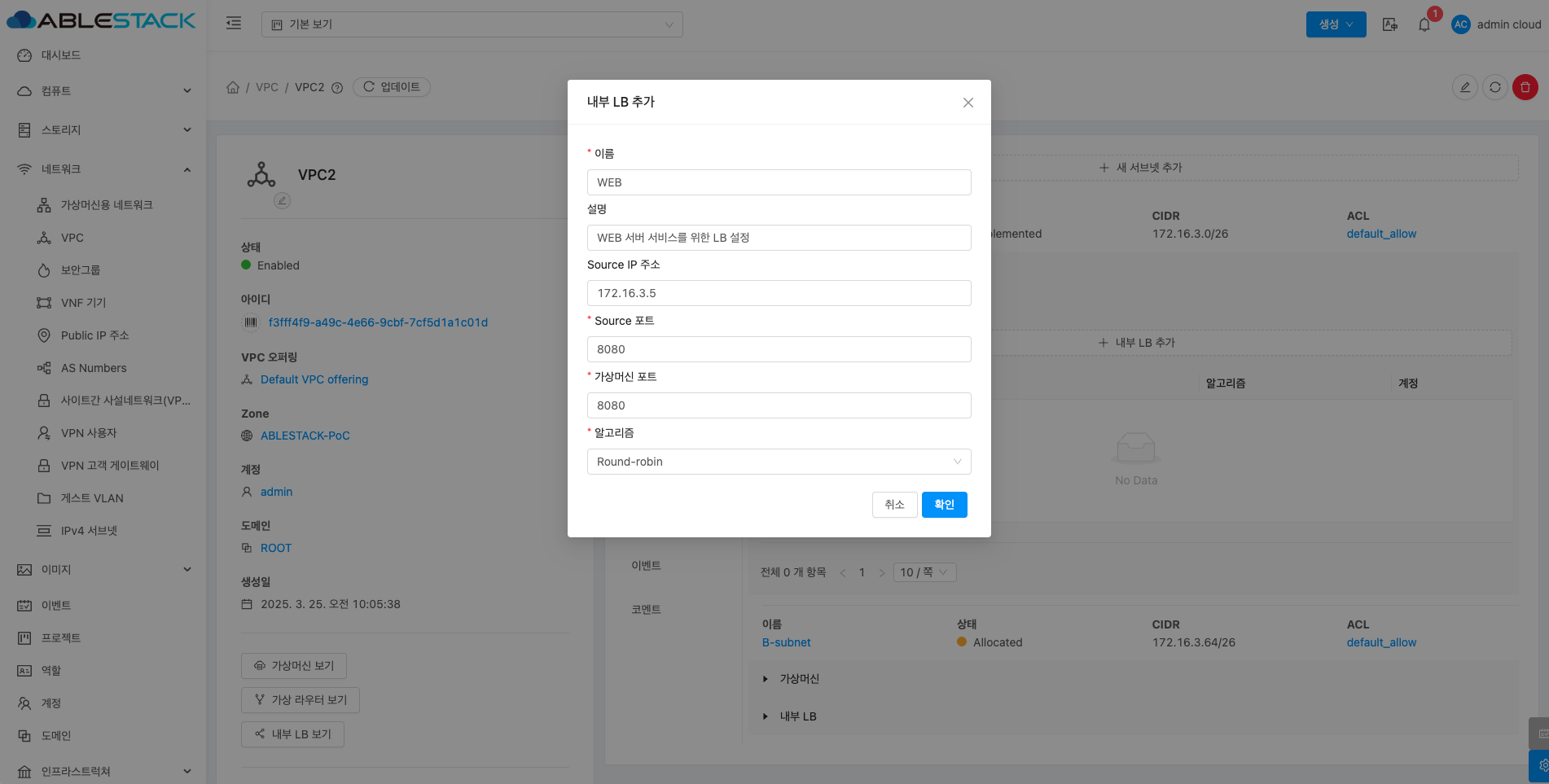
Task: Open the B-subnet link
Action: [x=787, y=642]
